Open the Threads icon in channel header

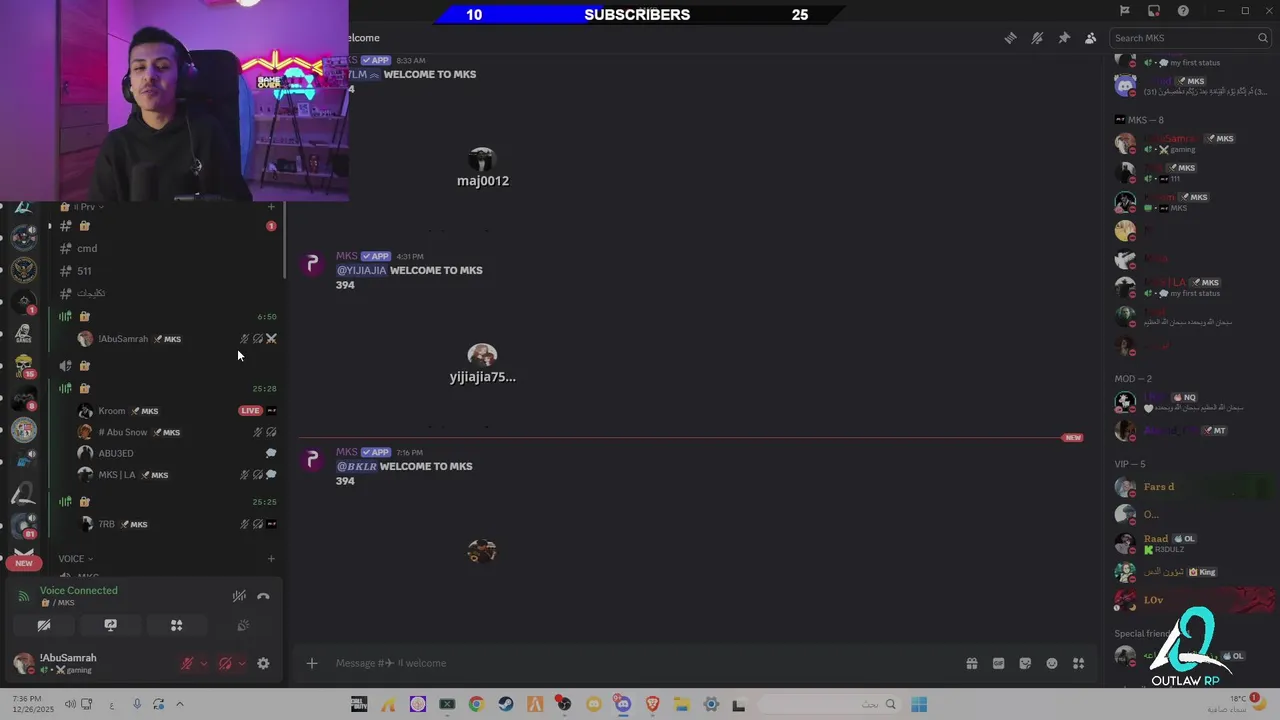tap(1011, 38)
